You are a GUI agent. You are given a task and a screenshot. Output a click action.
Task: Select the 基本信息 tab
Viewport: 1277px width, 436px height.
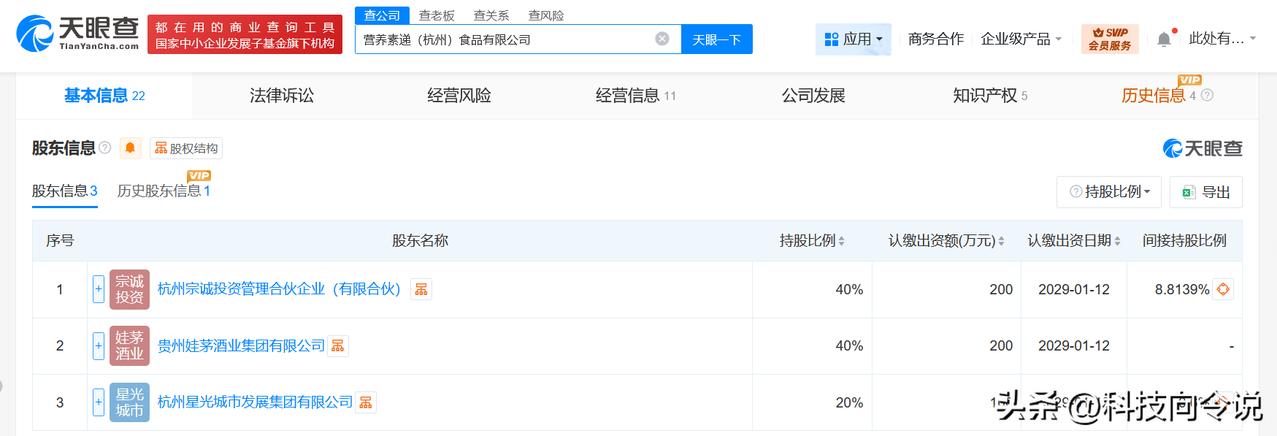click(104, 96)
